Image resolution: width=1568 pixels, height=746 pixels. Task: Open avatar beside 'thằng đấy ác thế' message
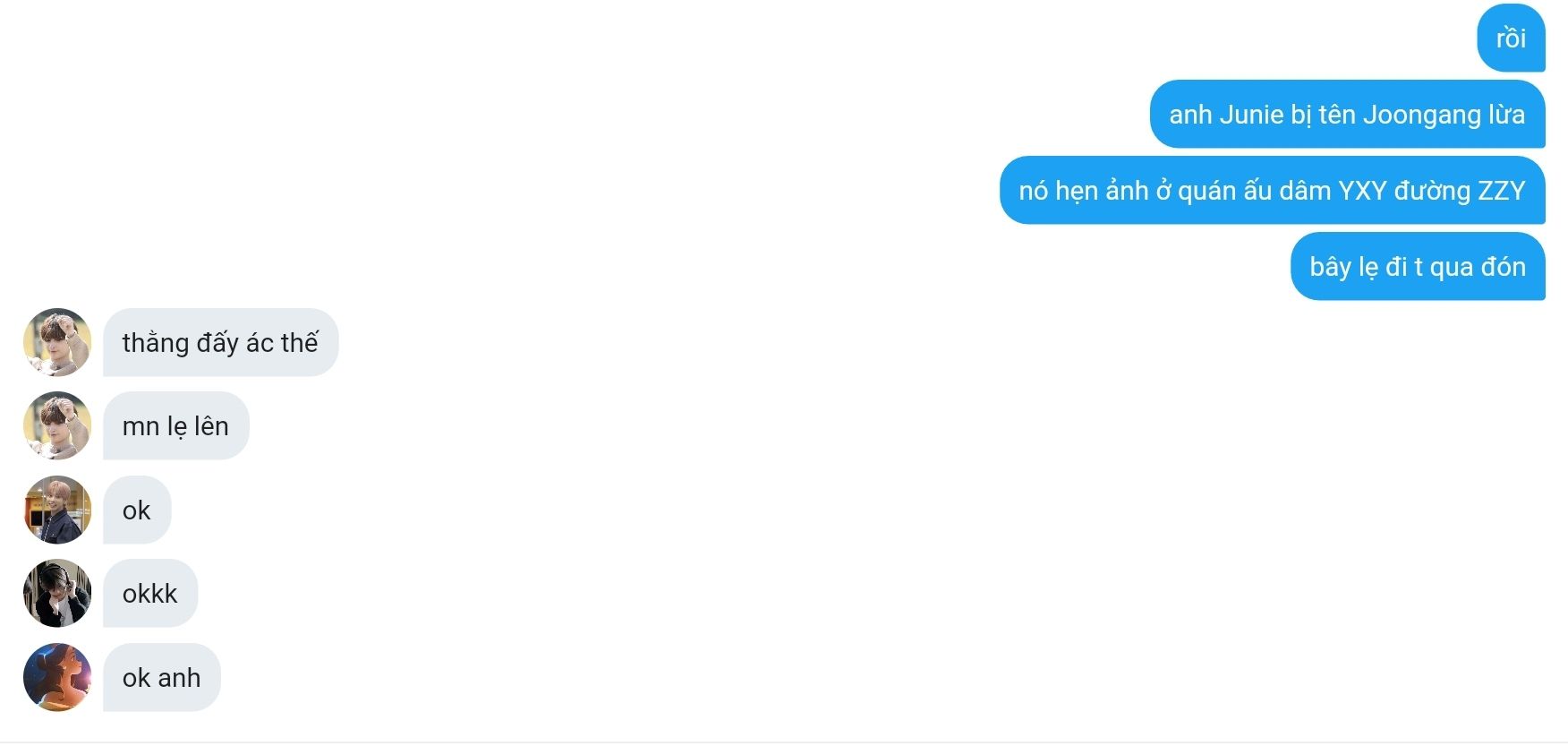click(x=57, y=342)
